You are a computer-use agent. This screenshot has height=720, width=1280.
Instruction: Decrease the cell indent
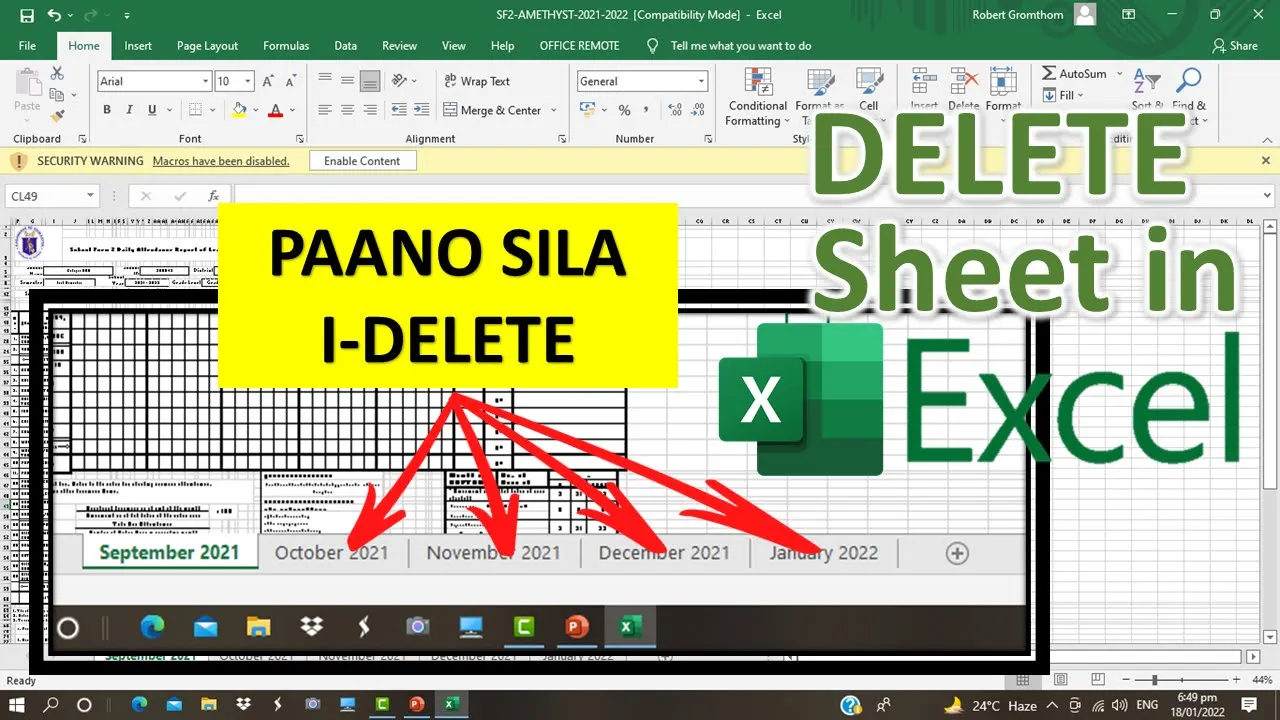[399, 110]
